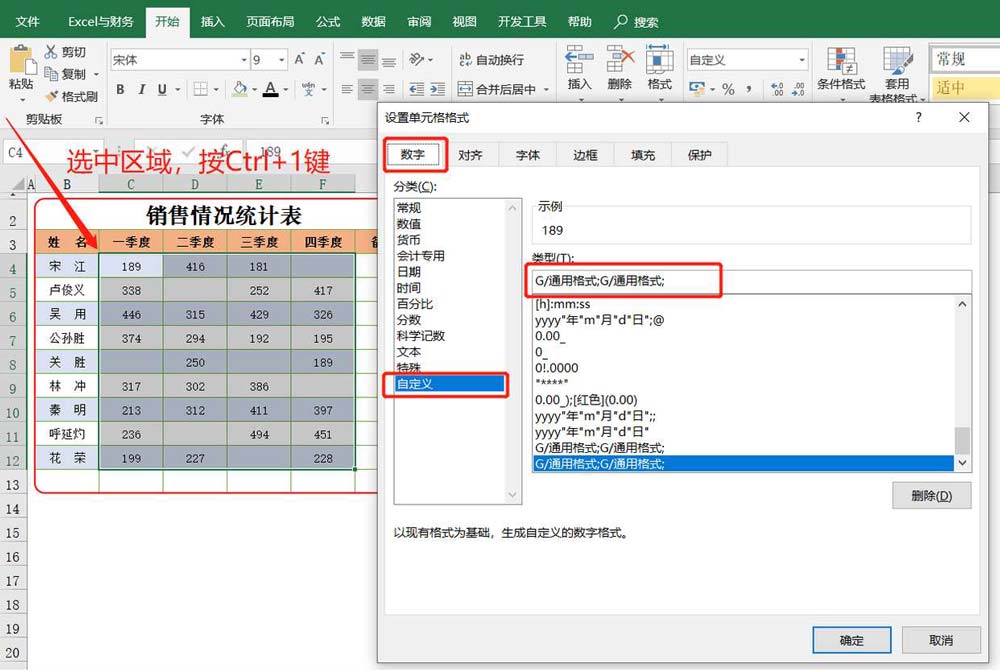Click the borders icon

(200, 89)
